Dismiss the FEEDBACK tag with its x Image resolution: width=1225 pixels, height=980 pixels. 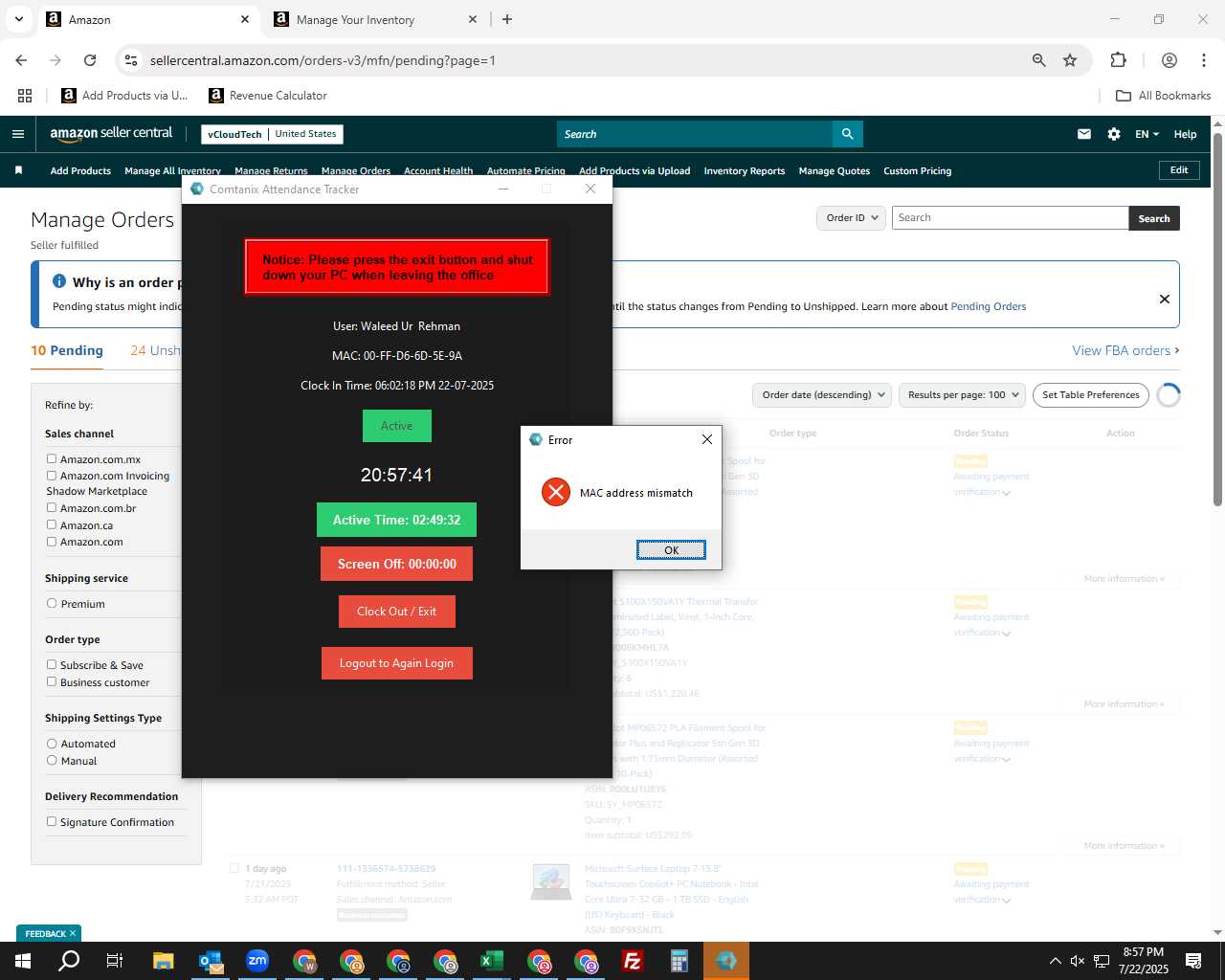coord(73,933)
